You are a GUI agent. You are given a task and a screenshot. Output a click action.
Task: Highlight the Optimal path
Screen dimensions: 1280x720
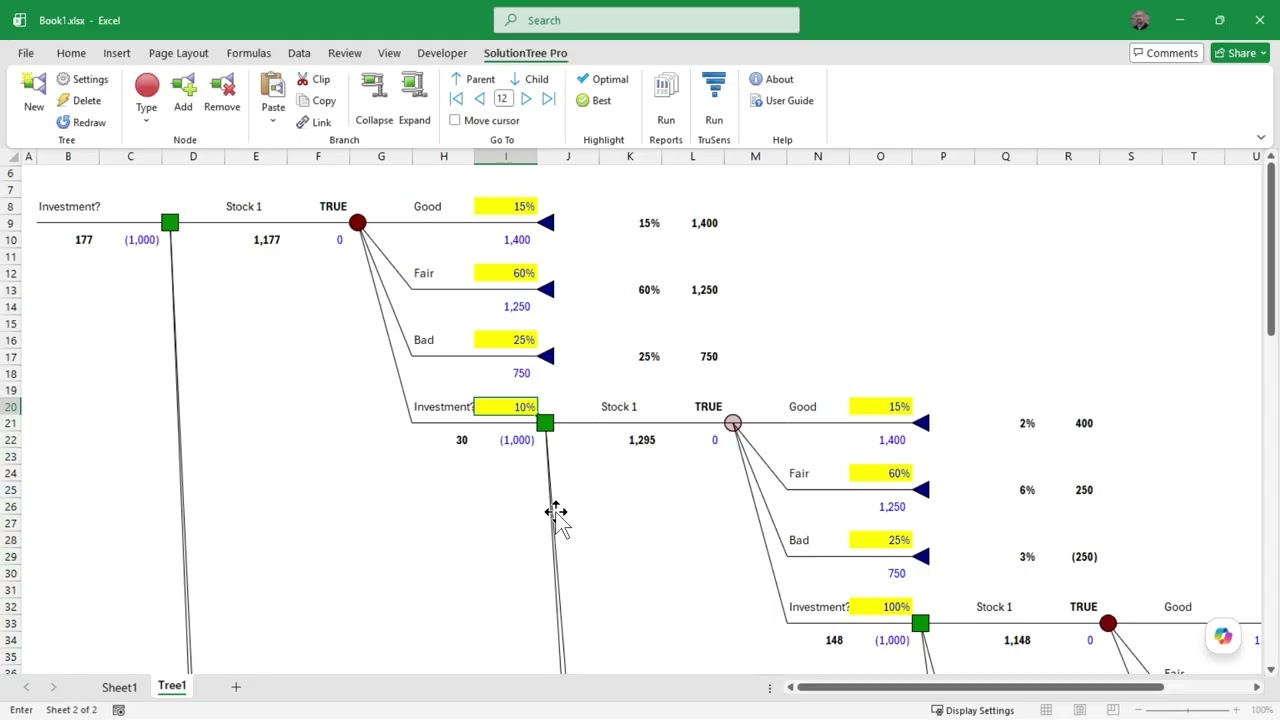click(x=602, y=79)
